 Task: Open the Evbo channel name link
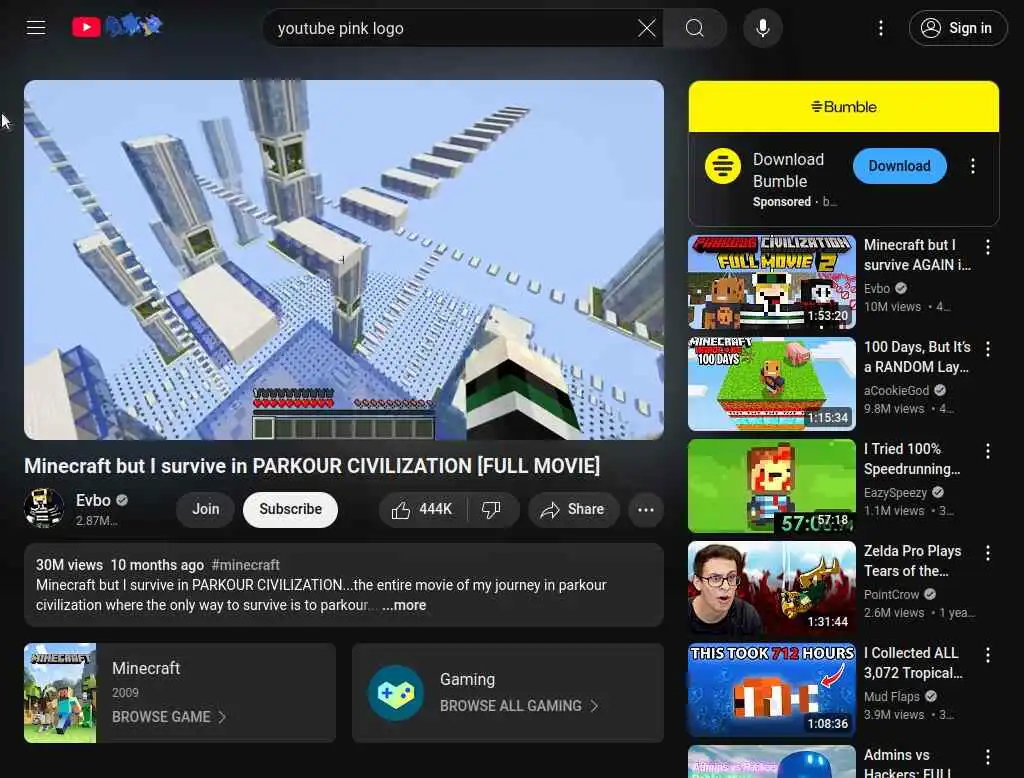93,500
